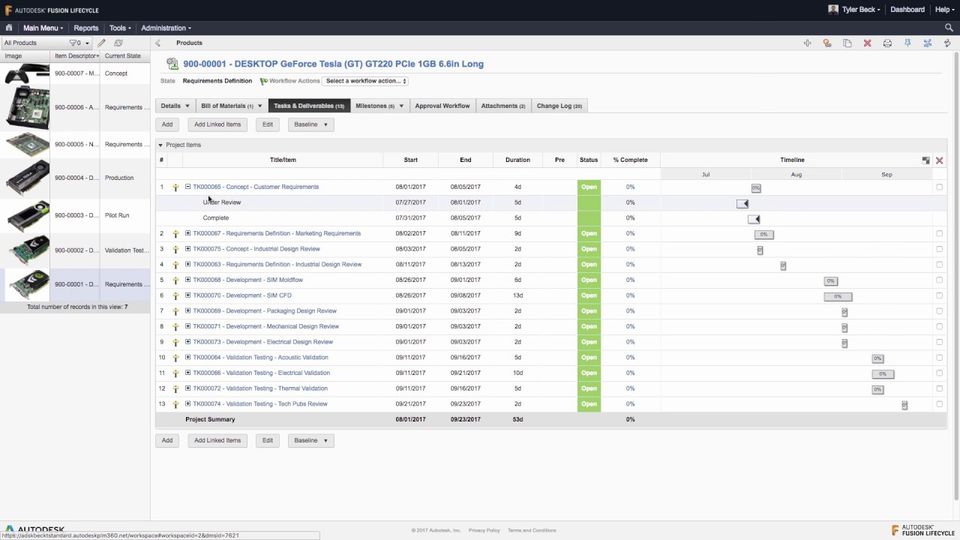
Task: Open the Main Menu in top navigation
Action: pos(43,28)
